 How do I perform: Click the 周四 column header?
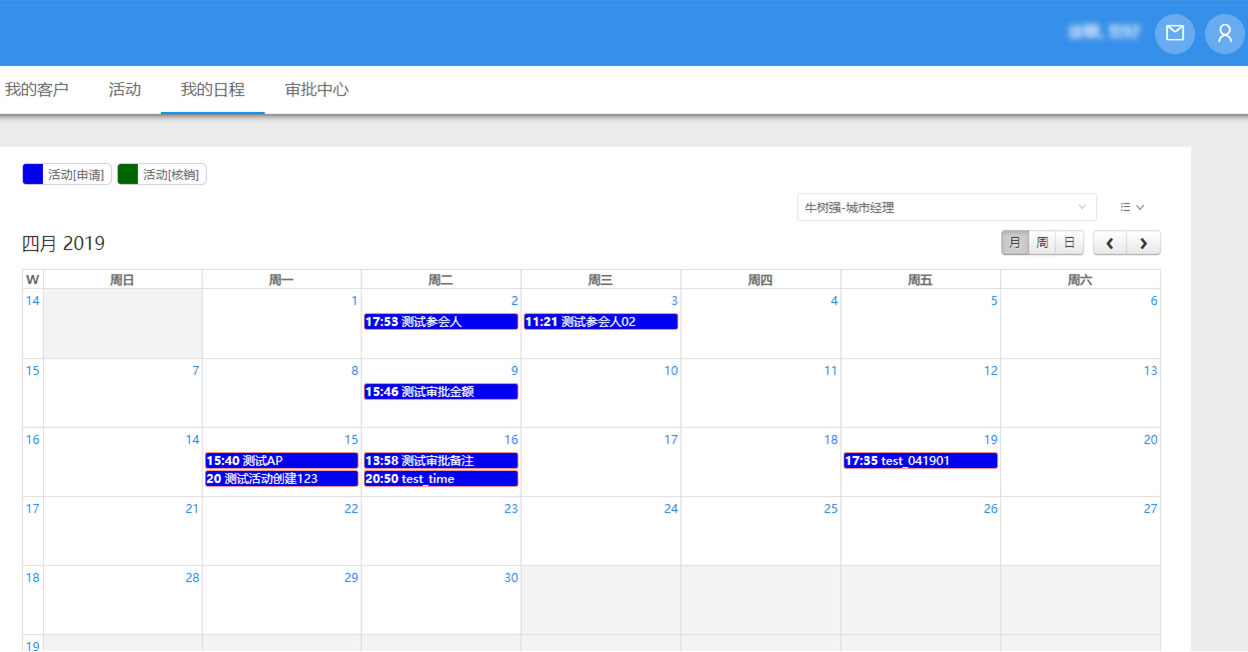[761, 280]
